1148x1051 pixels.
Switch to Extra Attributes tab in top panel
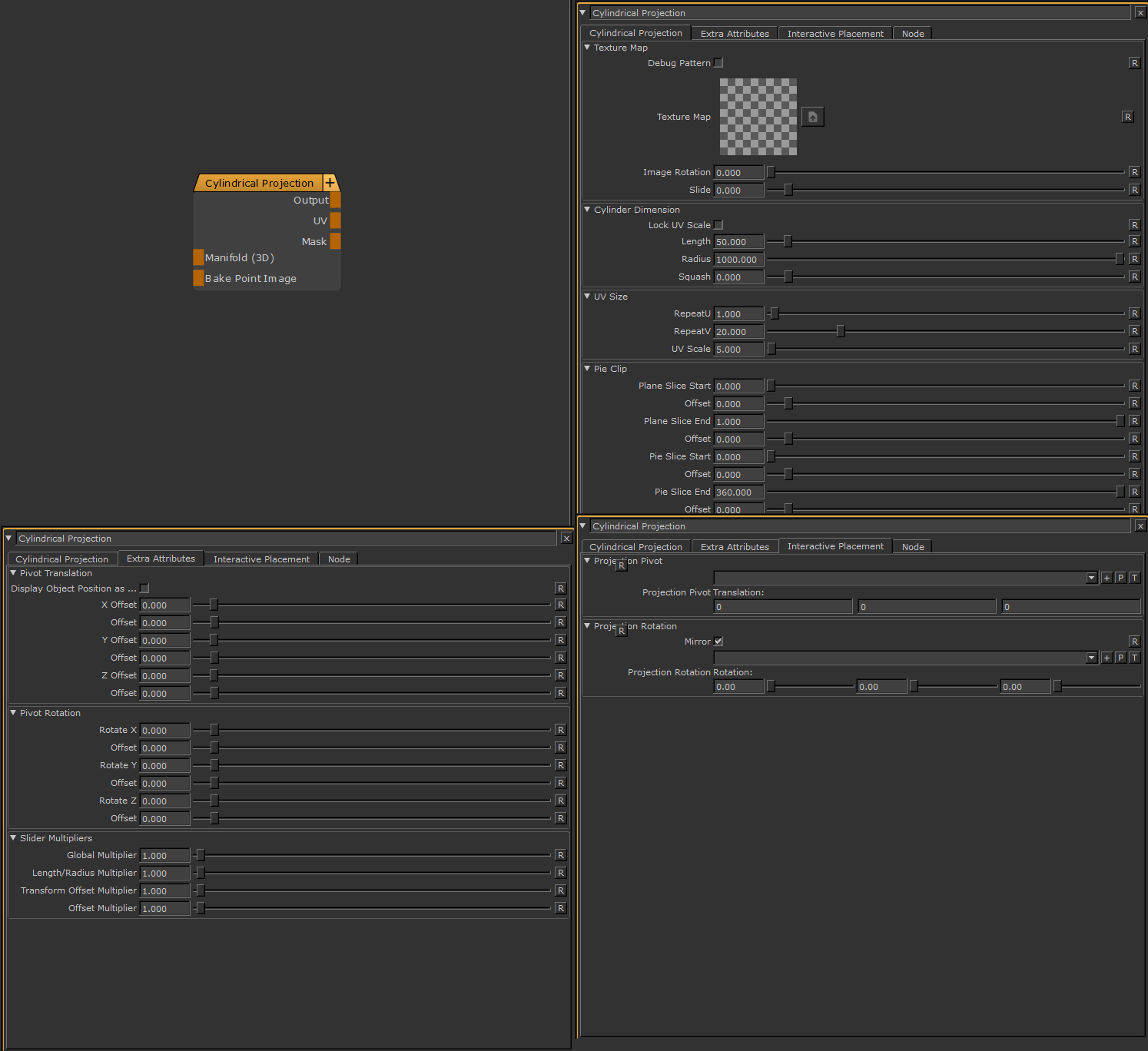[735, 34]
